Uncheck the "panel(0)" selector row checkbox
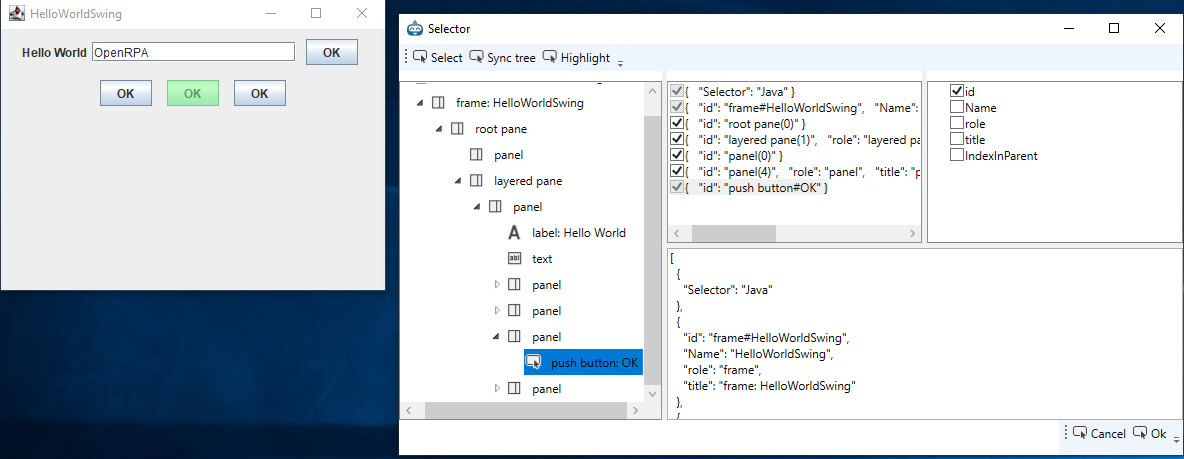 (677, 156)
